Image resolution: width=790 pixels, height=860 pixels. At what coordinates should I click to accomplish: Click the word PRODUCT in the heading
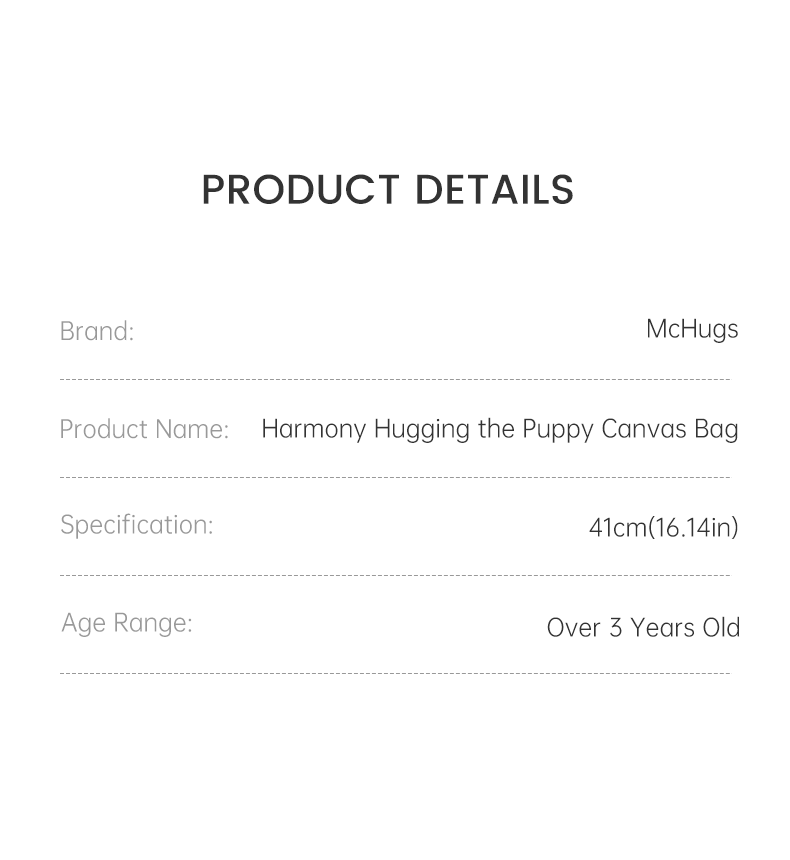click(300, 190)
